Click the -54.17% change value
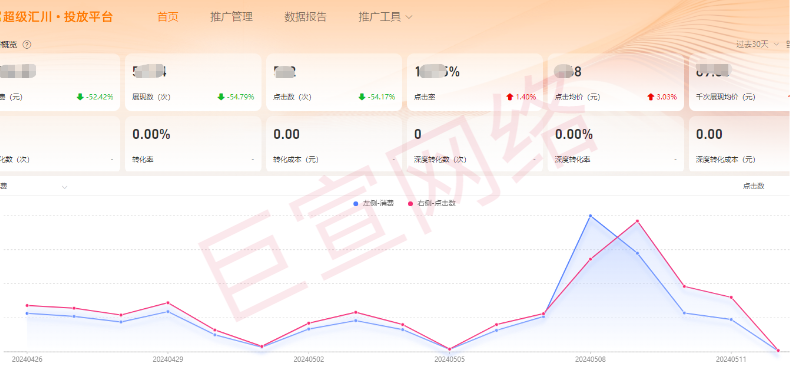The height and width of the screenshot is (370, 790). point(381,97)
